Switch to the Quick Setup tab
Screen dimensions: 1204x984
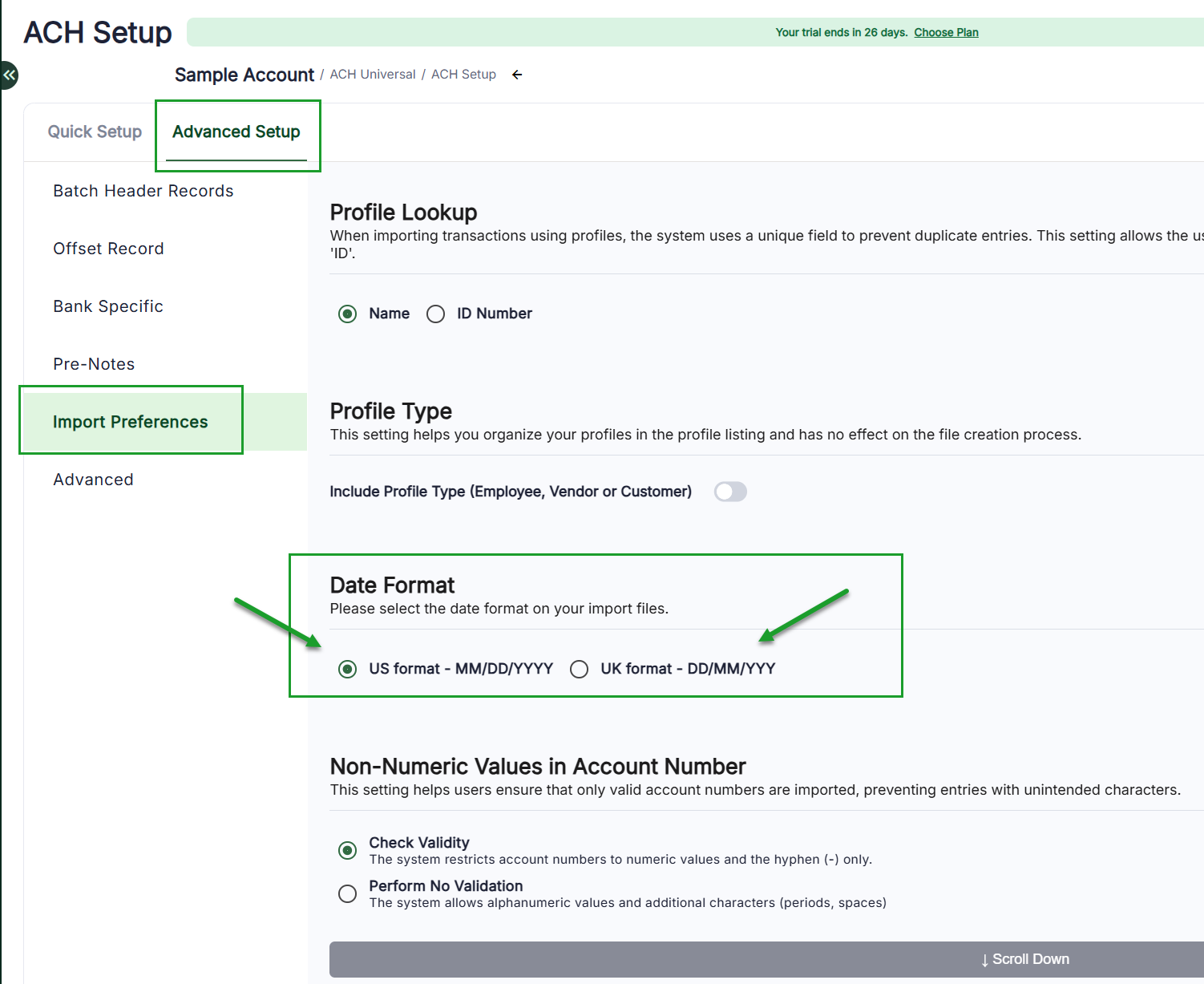(95, 132)
